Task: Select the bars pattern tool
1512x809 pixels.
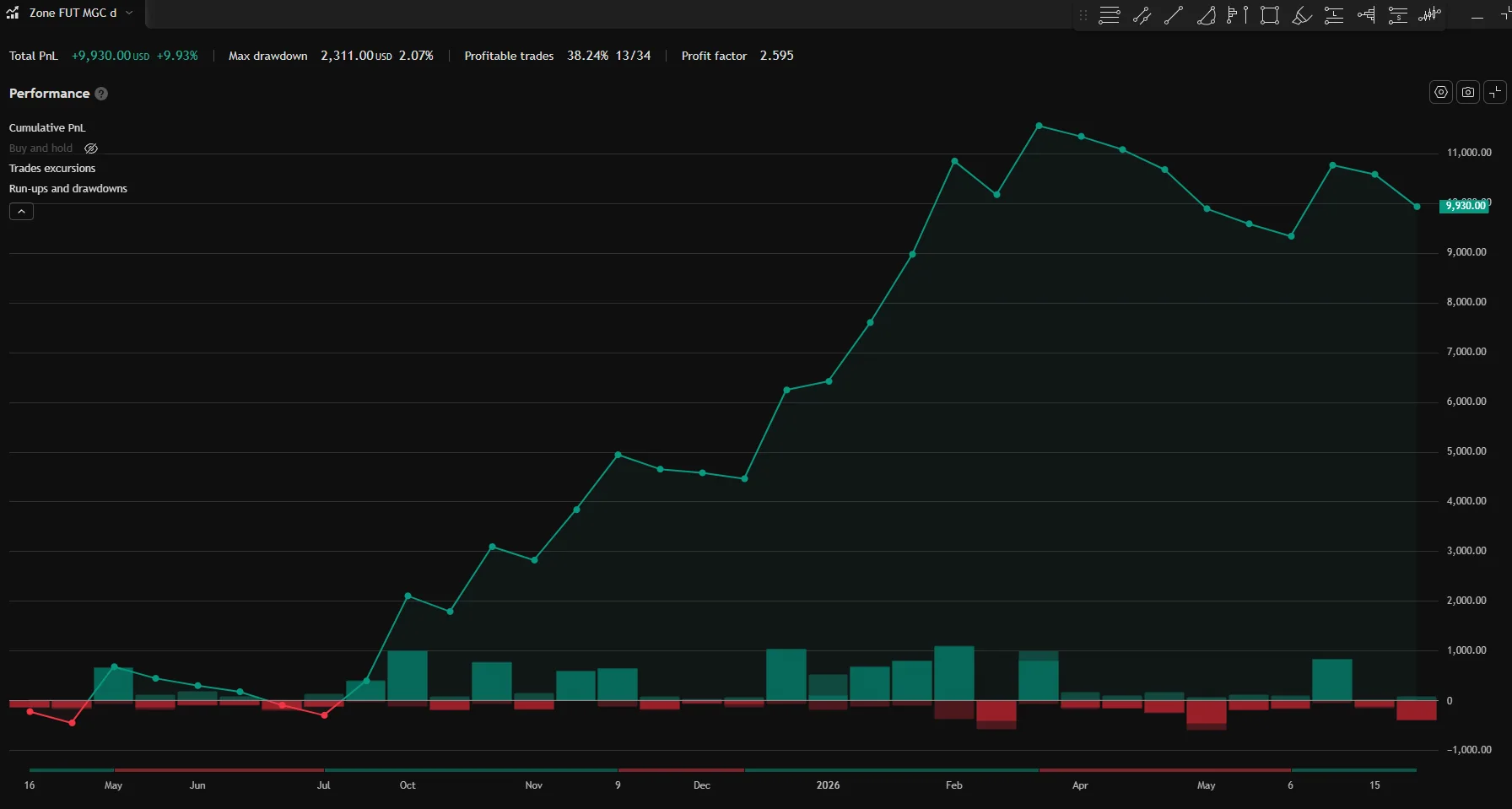Action: (x=1430, y=15)
